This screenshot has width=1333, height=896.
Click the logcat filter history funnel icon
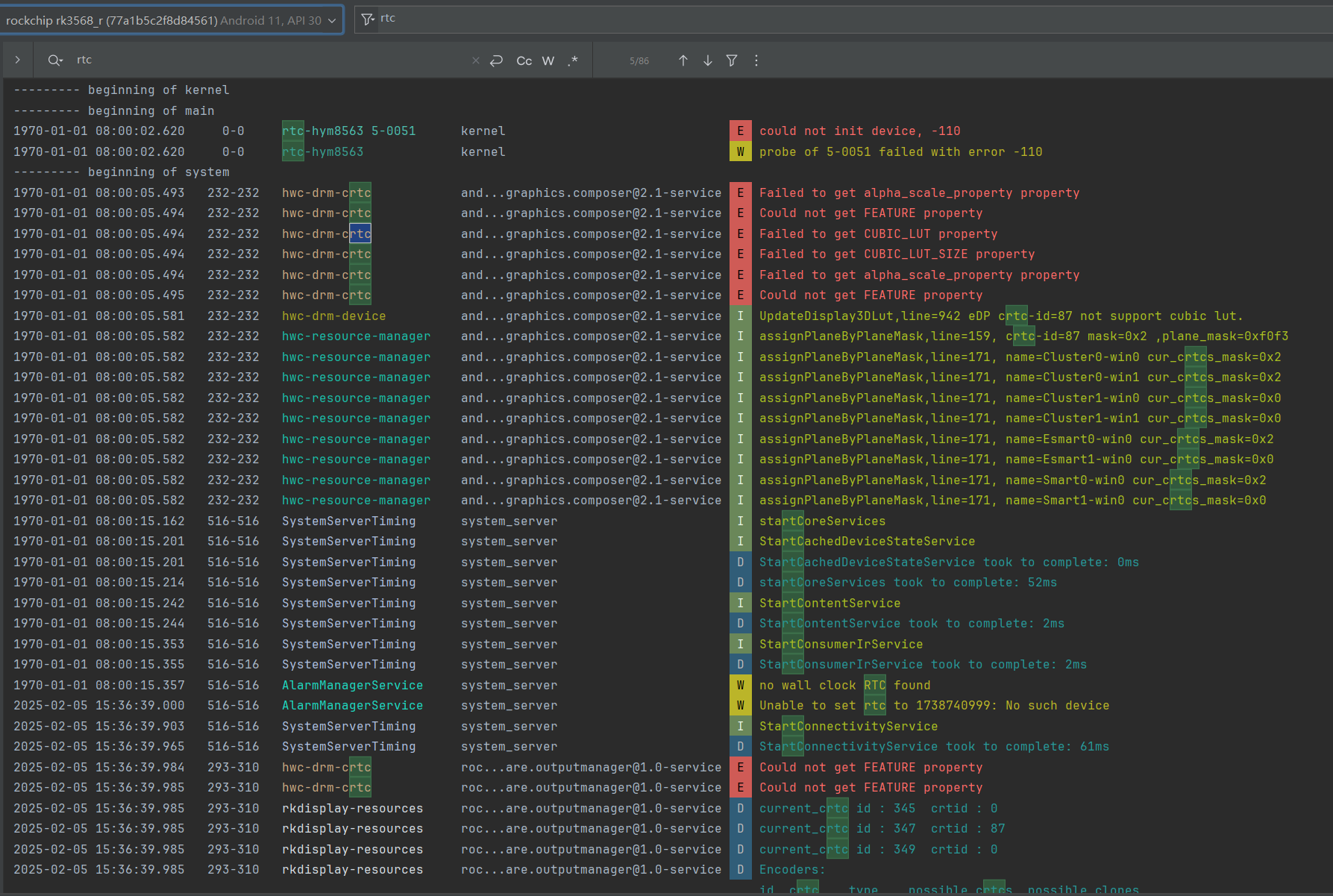click(x=368, y=19)
